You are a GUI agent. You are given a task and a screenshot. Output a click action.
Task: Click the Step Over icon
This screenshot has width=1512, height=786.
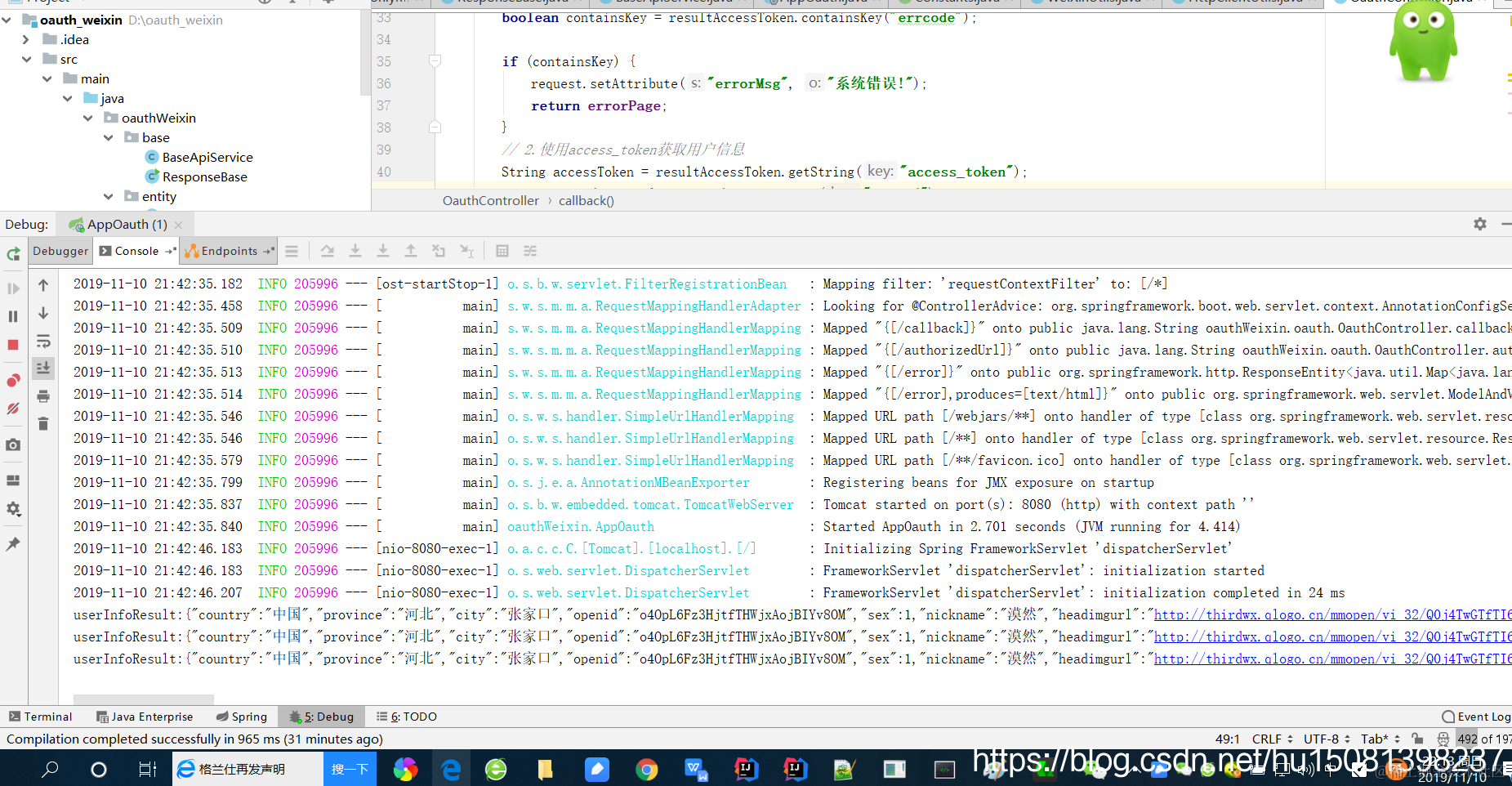click(328, 251)
